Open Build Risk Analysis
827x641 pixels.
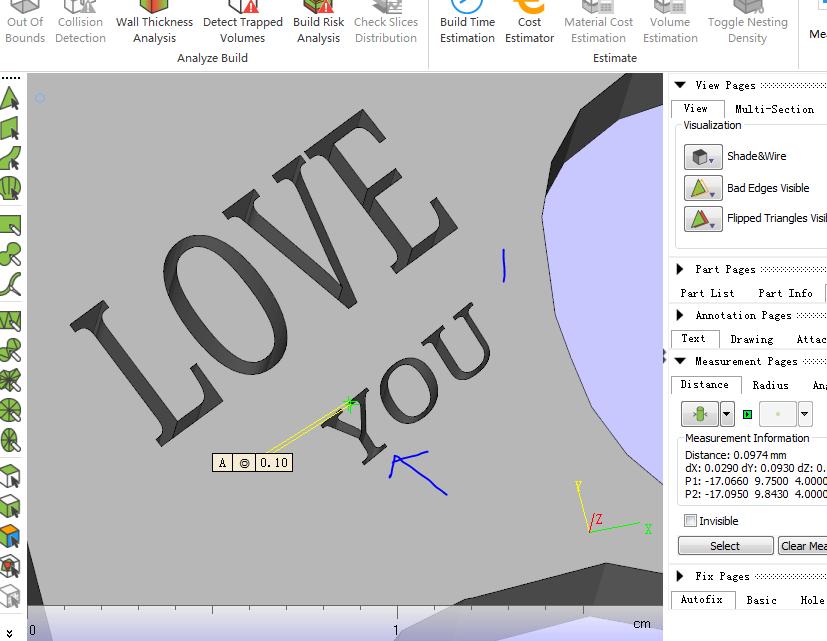point(319,23)
